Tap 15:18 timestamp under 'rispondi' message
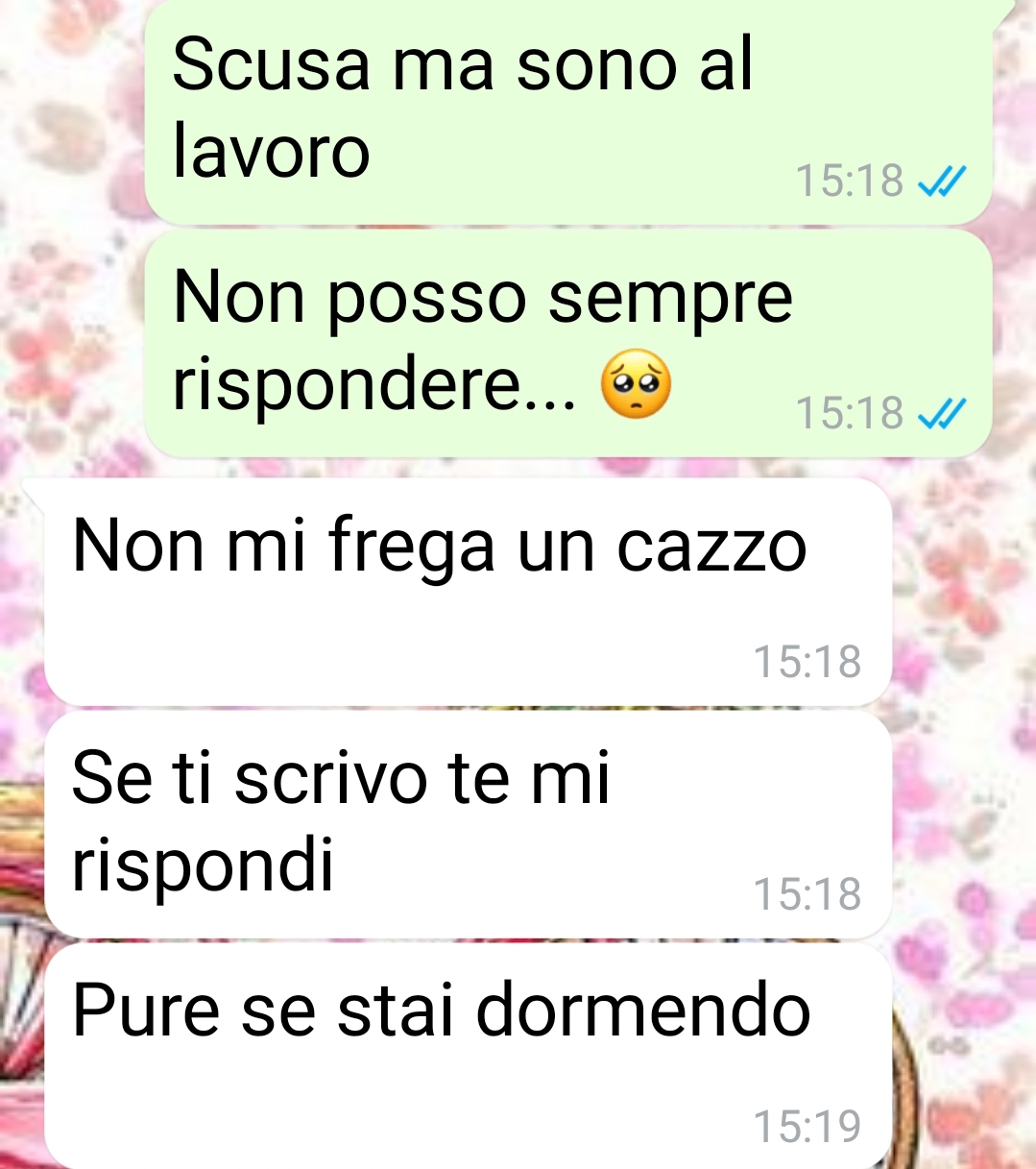 pyautogui.click(x=807, y=894)
